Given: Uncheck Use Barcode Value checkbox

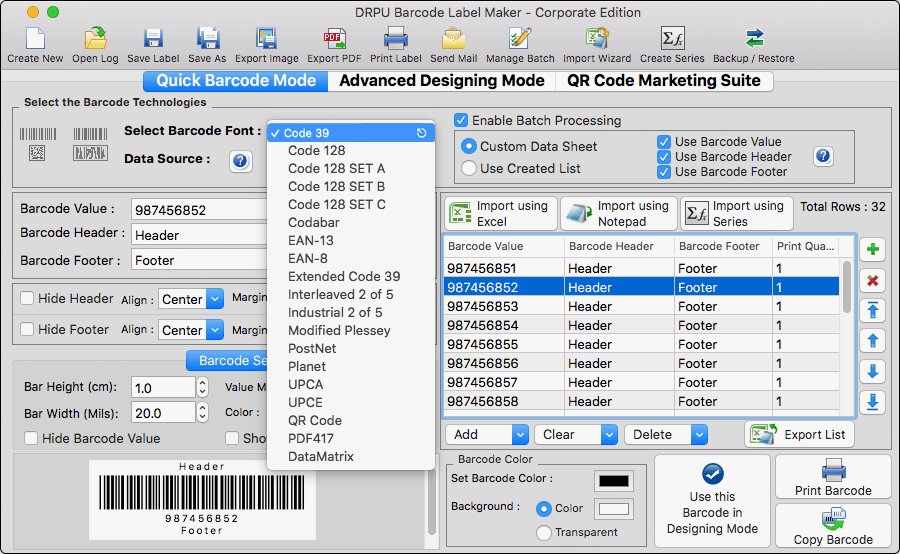Looking at the screenshot, I should point(664,142).
